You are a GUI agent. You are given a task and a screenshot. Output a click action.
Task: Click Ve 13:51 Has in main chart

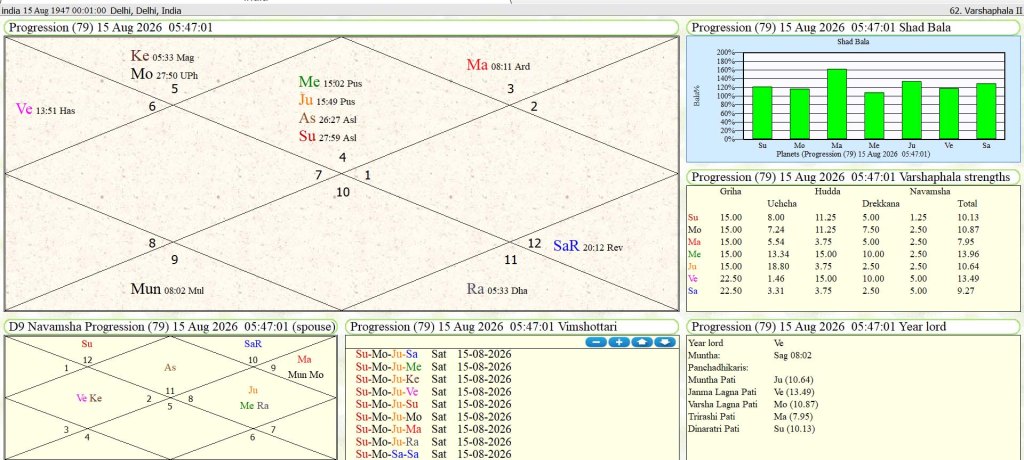coord(45,109)
